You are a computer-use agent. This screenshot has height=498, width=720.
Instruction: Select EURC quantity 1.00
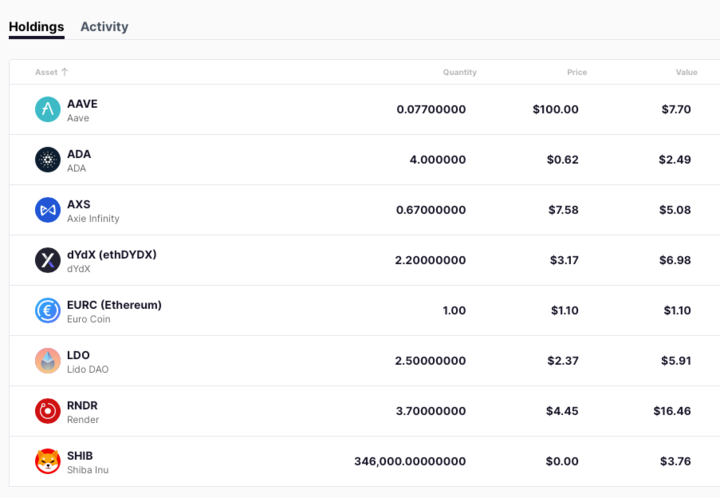pyautogui.click(x=454, y=310)
